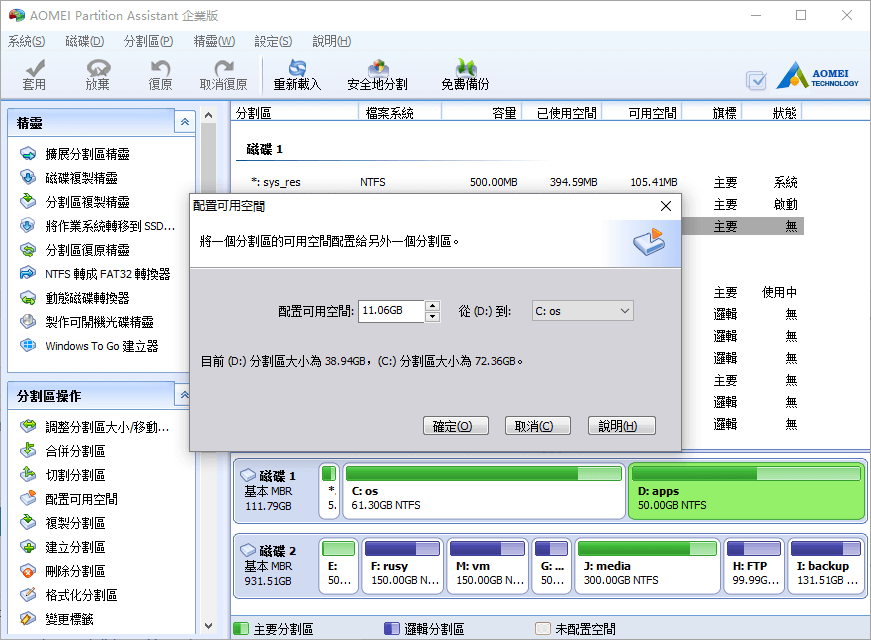
Task: Select 刪除分割區 operation
Action: [63, 571]
